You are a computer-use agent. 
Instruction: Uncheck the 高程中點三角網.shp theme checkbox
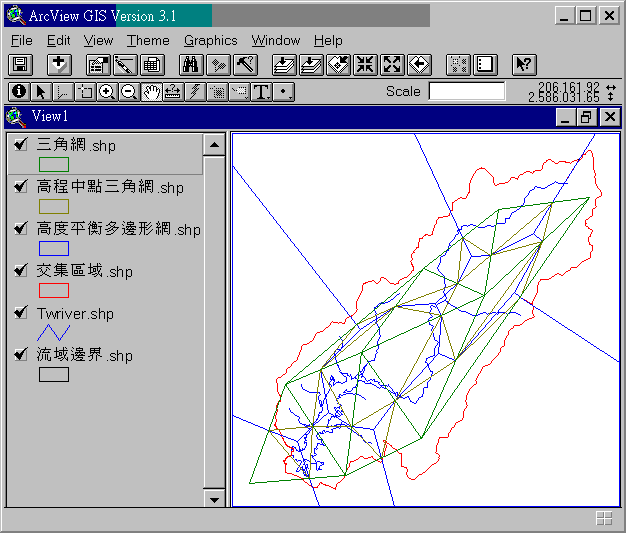click(21, 186)
